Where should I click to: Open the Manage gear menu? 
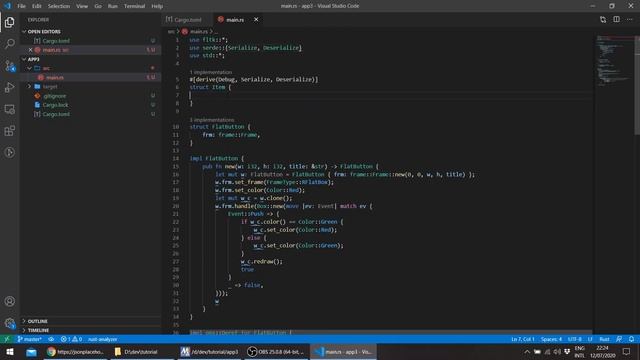point(9,323)
